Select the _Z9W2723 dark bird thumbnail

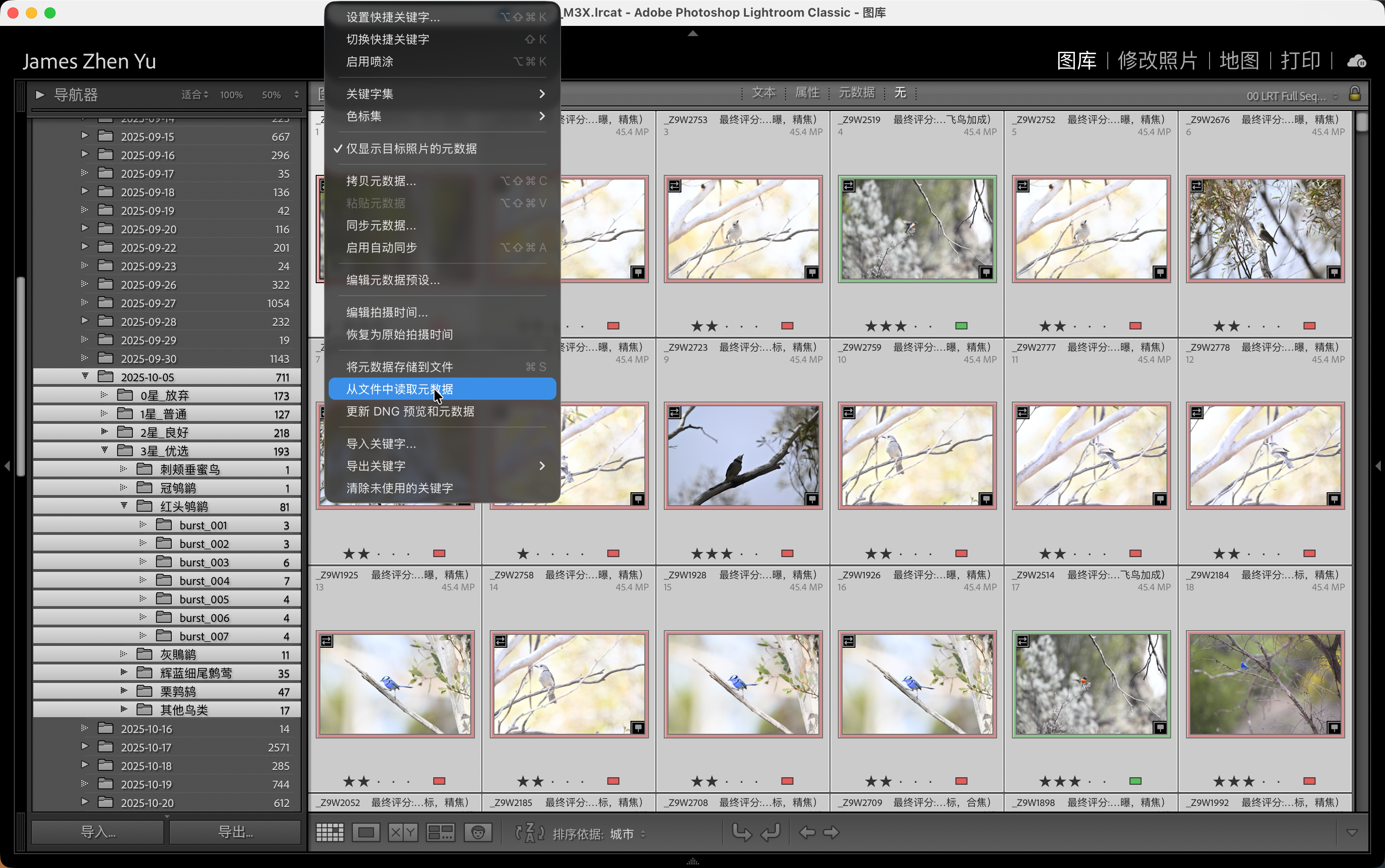click(743, 455)
